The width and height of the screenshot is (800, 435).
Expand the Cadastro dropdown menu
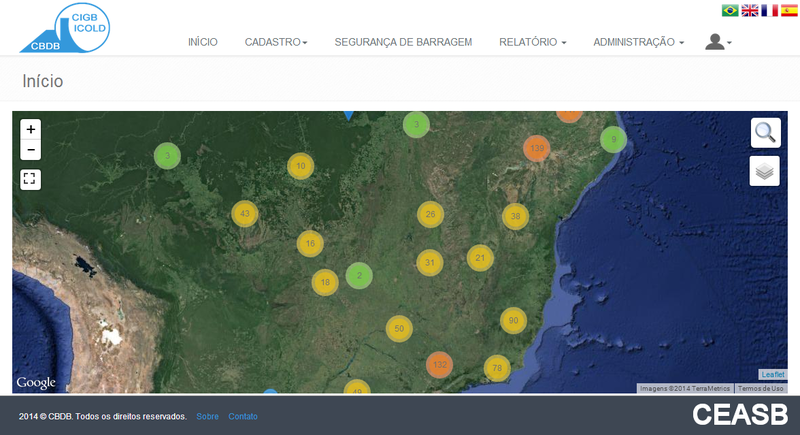[275, 42]
